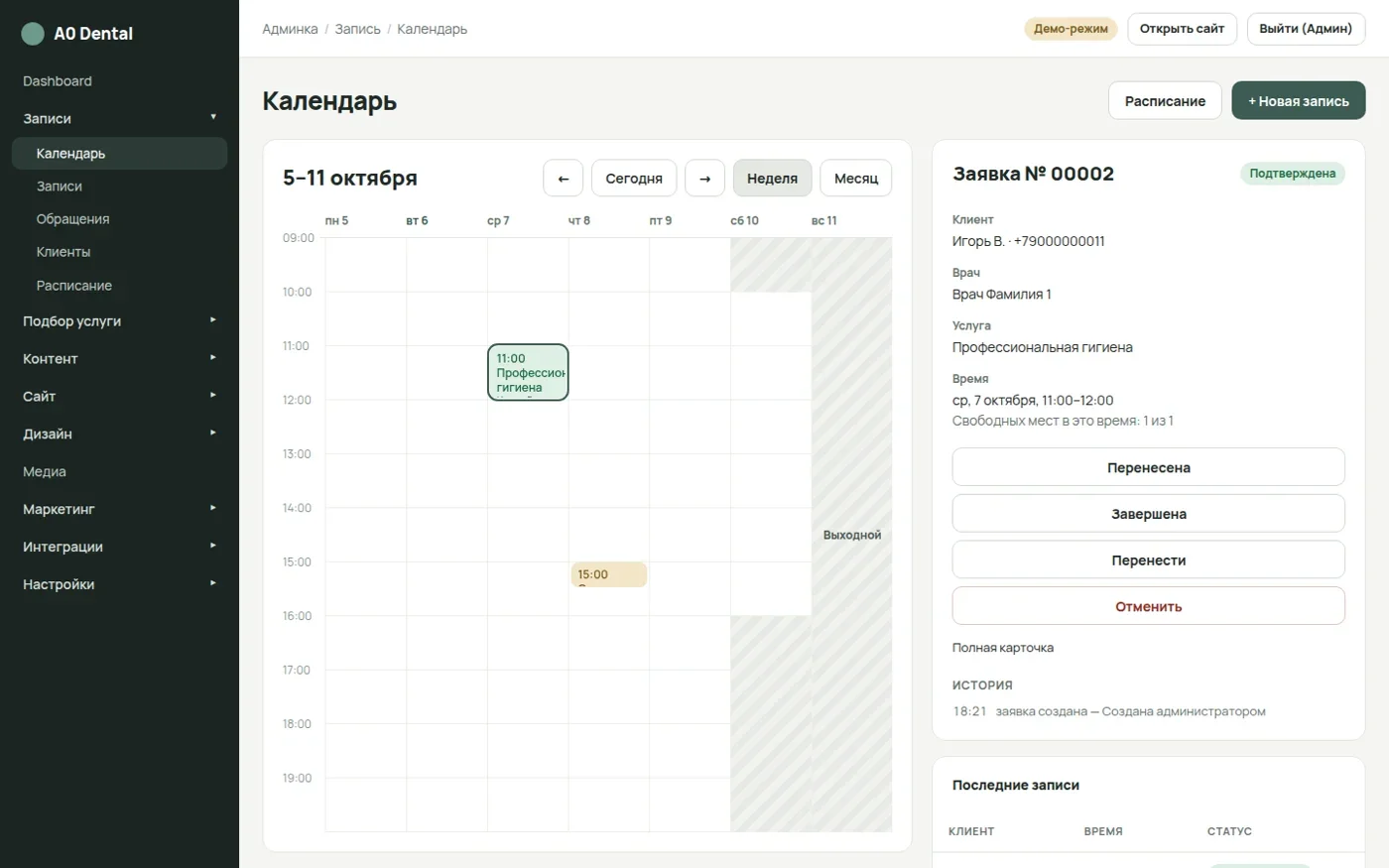Mark the request as Перенесена

[1148, 467]
